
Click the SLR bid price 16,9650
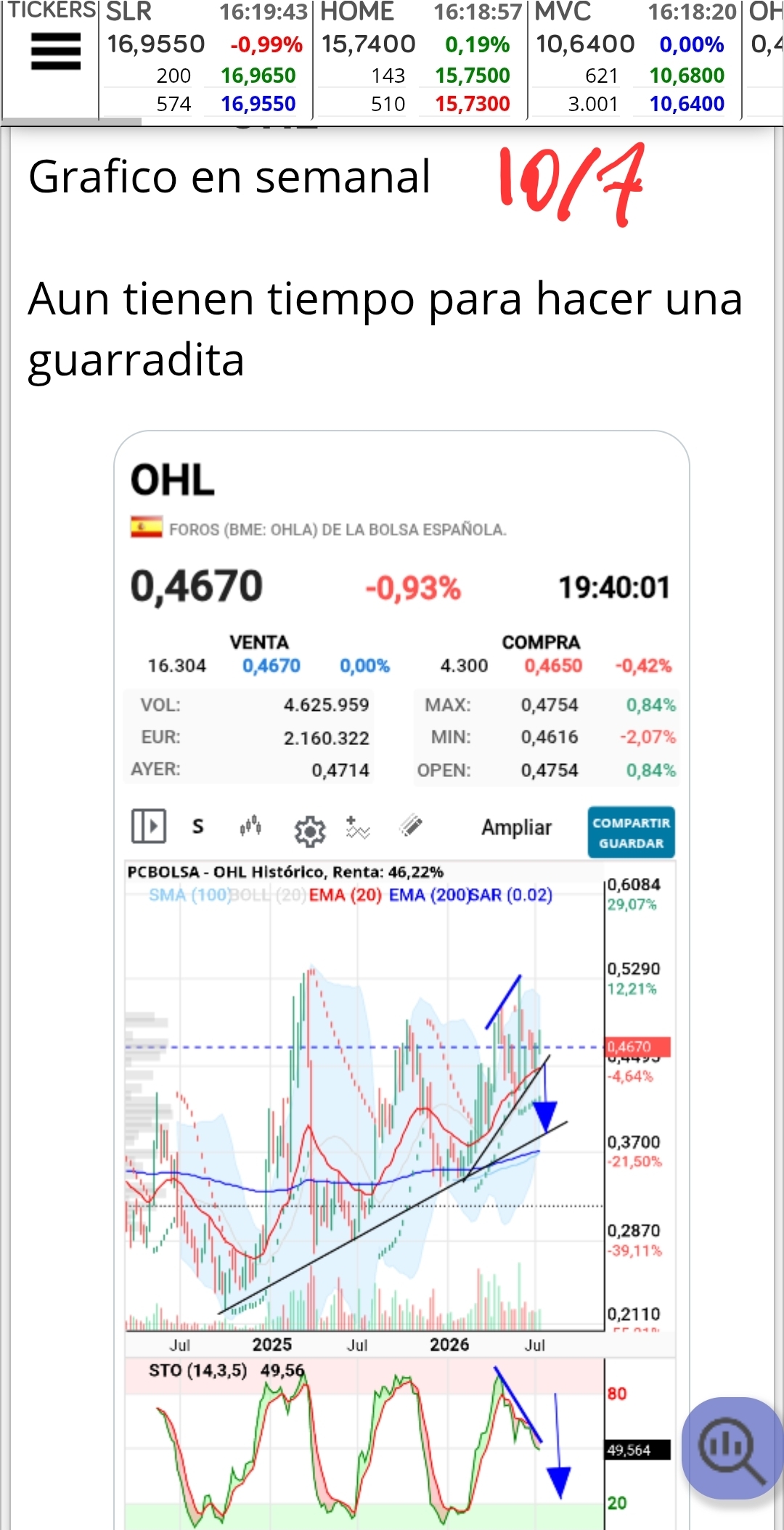pyautogui.click(x=258, y=76)
